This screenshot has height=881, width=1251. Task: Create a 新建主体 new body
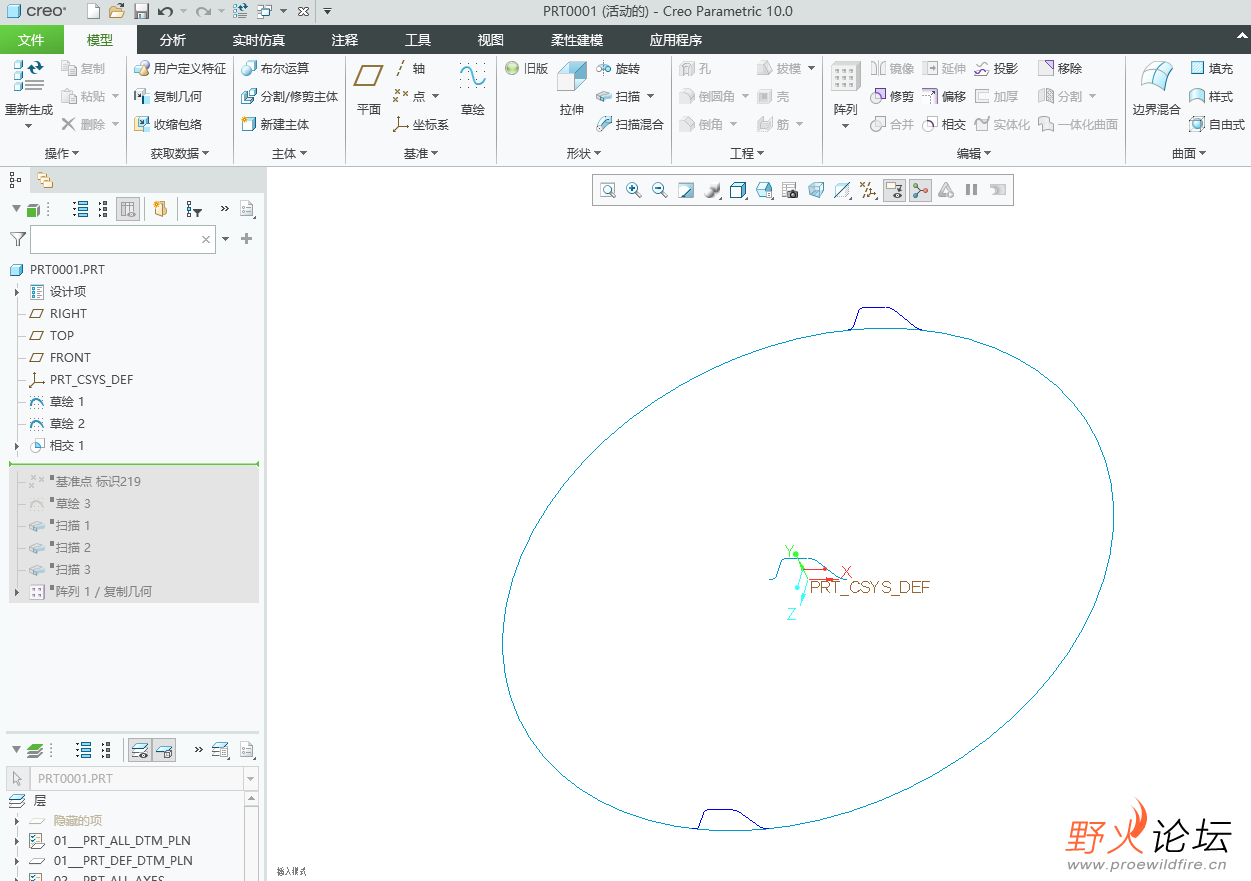click(275, 124)
